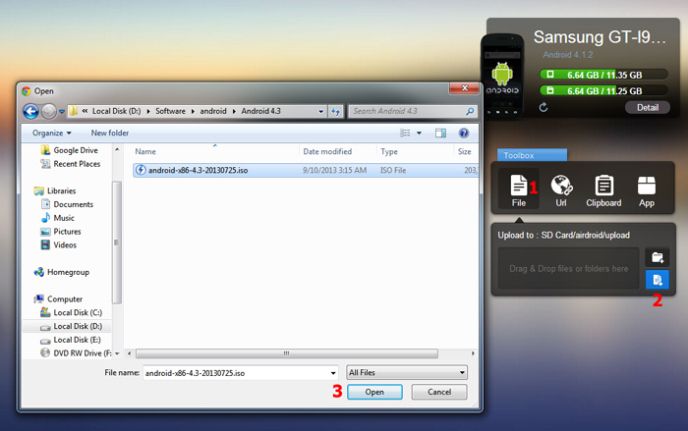
Task: Expand the File name history dropdown
Action: (x=333, y=372)
